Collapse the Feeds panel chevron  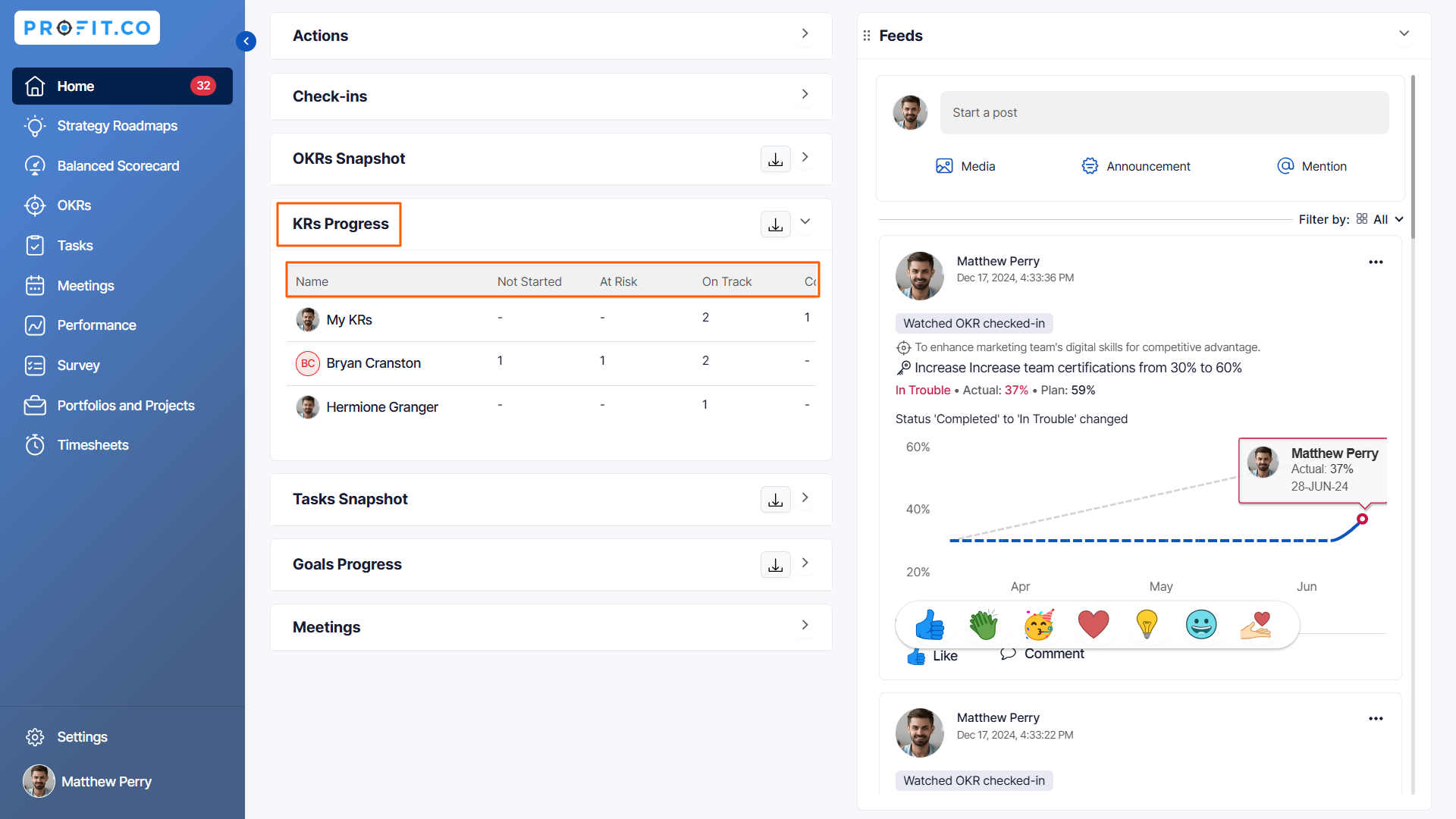pos(1404,34)
